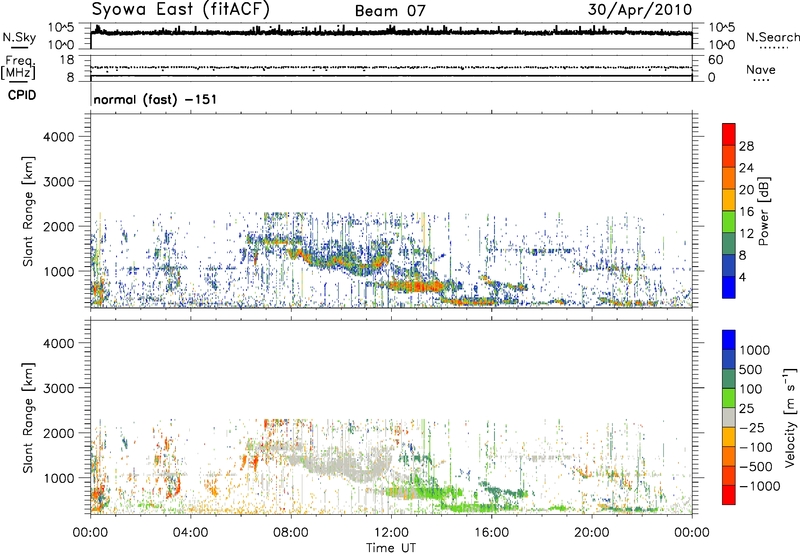This screenshot has height=554, width=800.
Task: Click the velocity colorbar value -25
Action: [751, 427]
